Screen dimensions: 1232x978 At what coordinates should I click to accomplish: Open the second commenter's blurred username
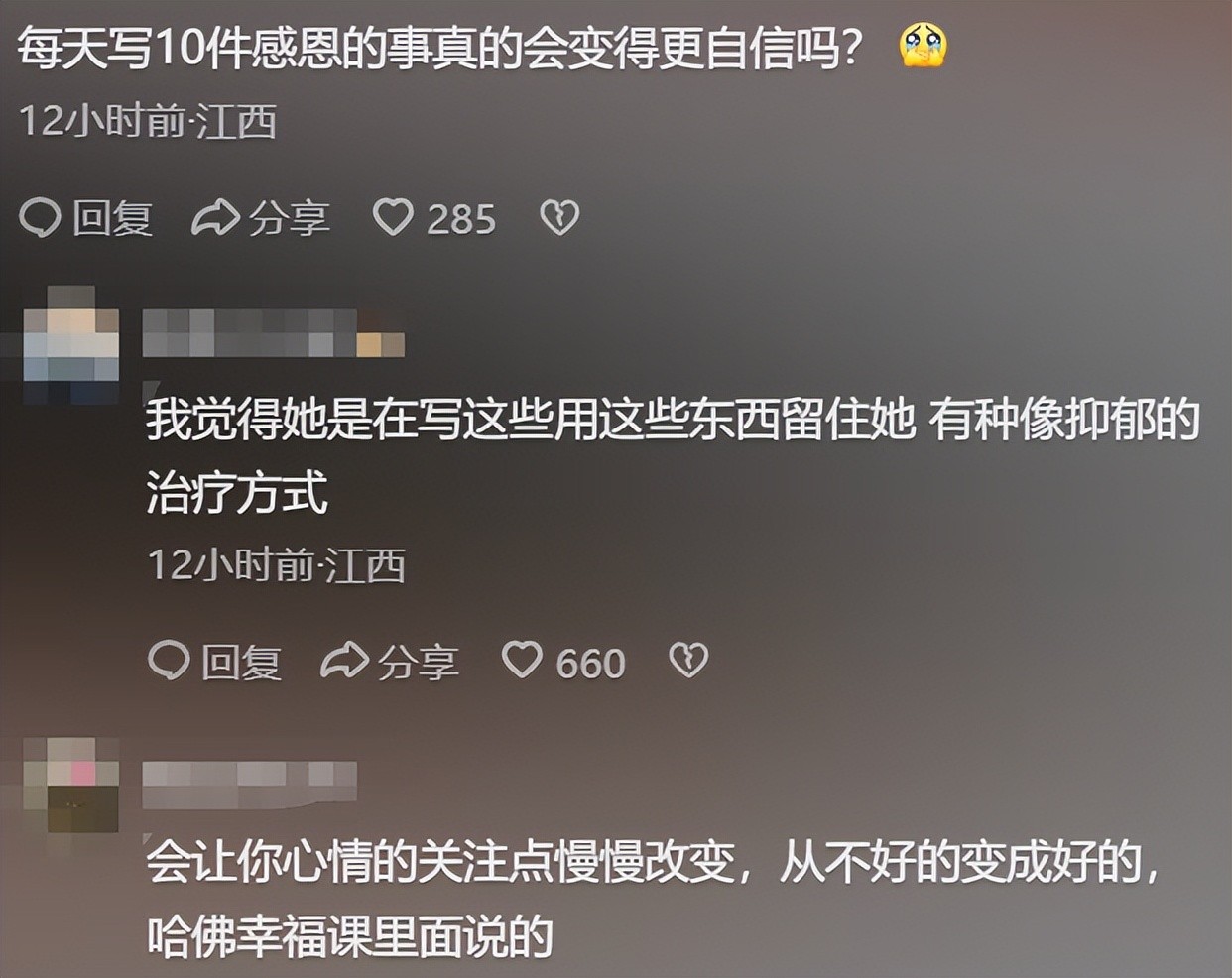[x=274, y=333]
